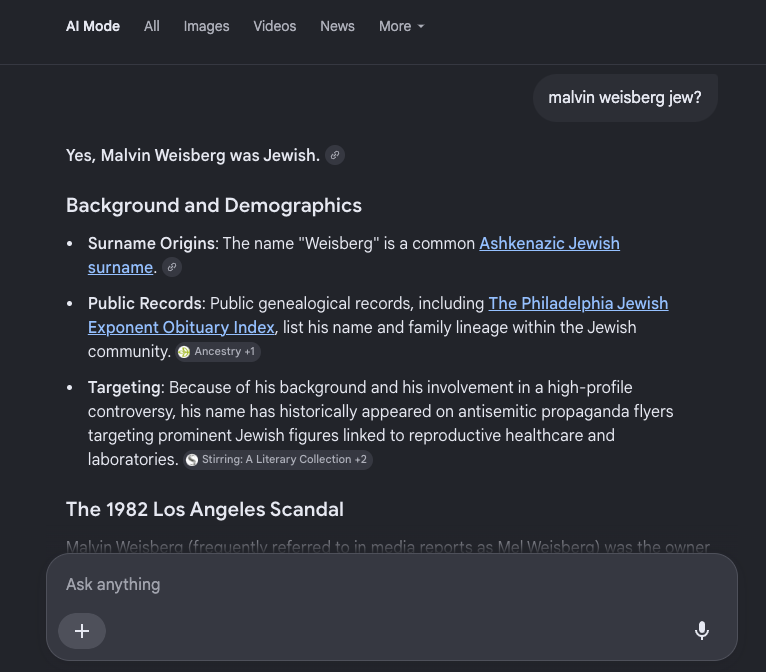
Task: Click the 'malvin weisberg jew?' query bubble
Action: (625, 98)
